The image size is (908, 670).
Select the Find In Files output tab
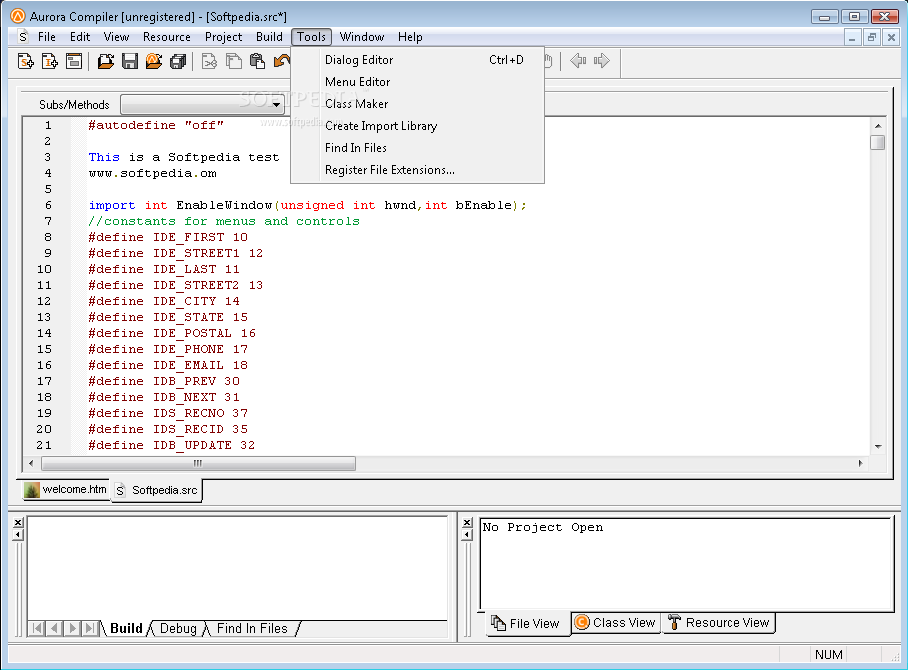pos(252,628)
